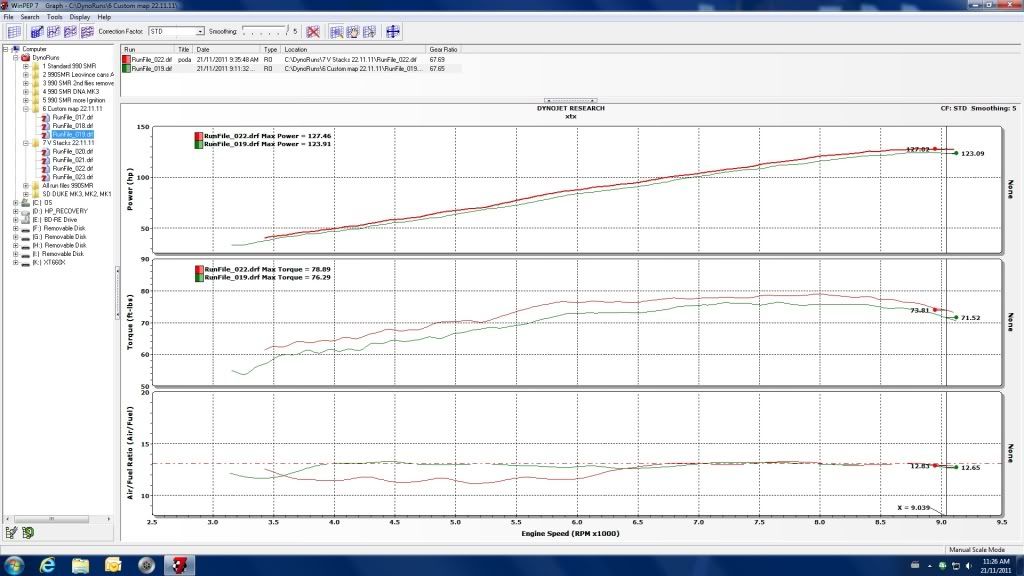Expand the (C:) OS drive node
Screen dimensions: 1024x576
(14, 202)
